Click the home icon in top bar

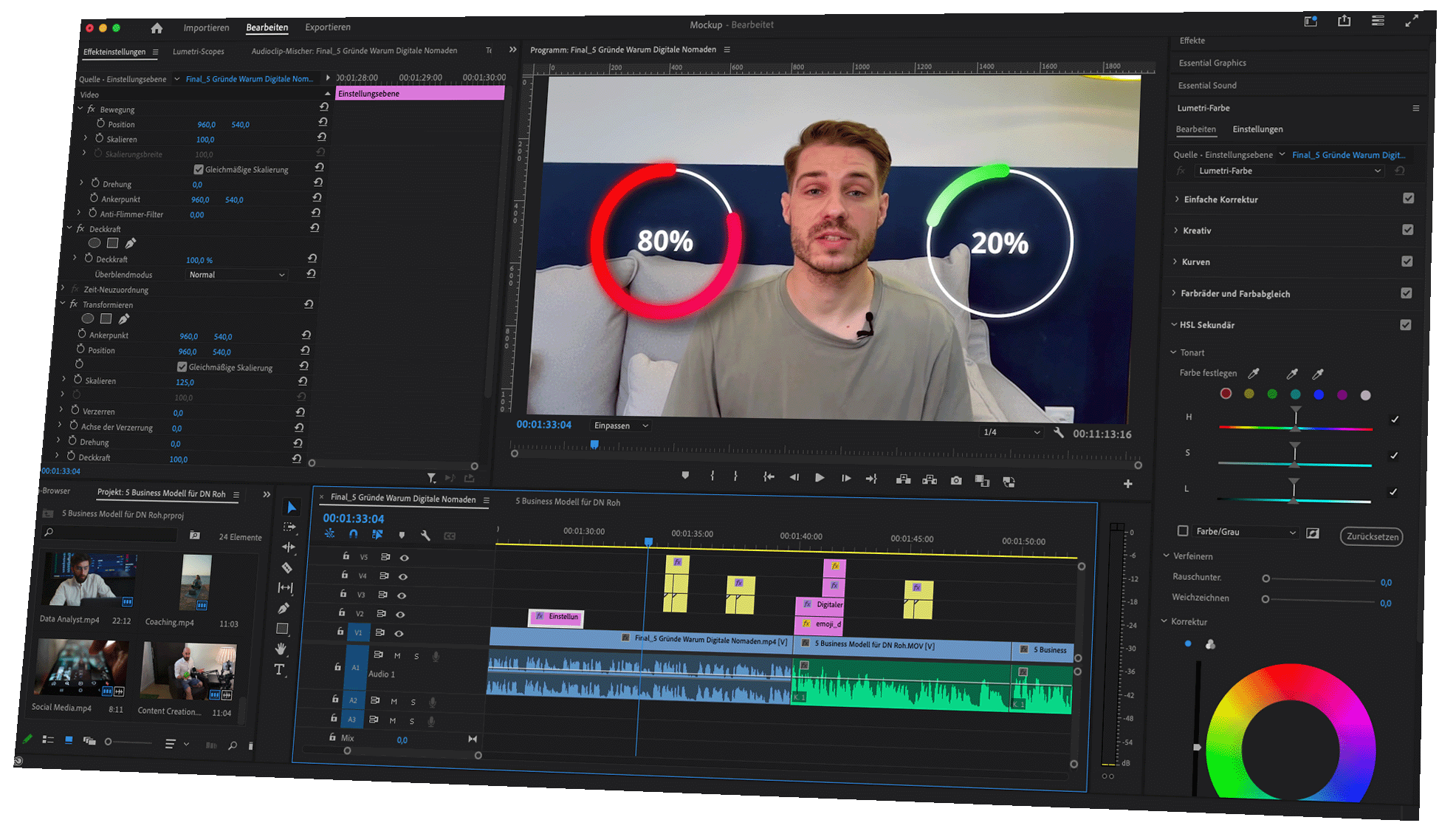(157, 28)
